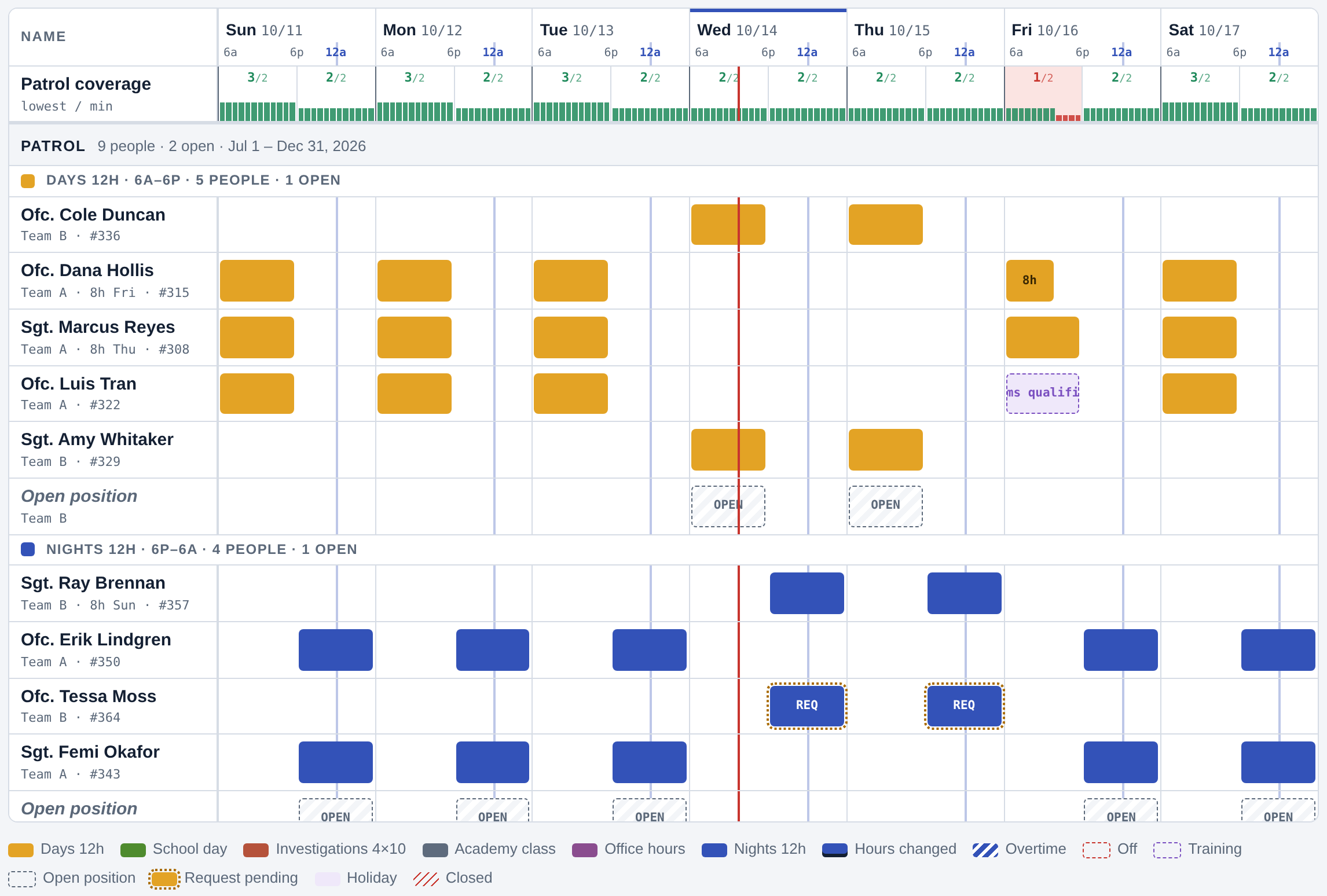Screen dimensions: 1327x896
Task: Select the Mon 10/12 column header
Action: [454, 37]
